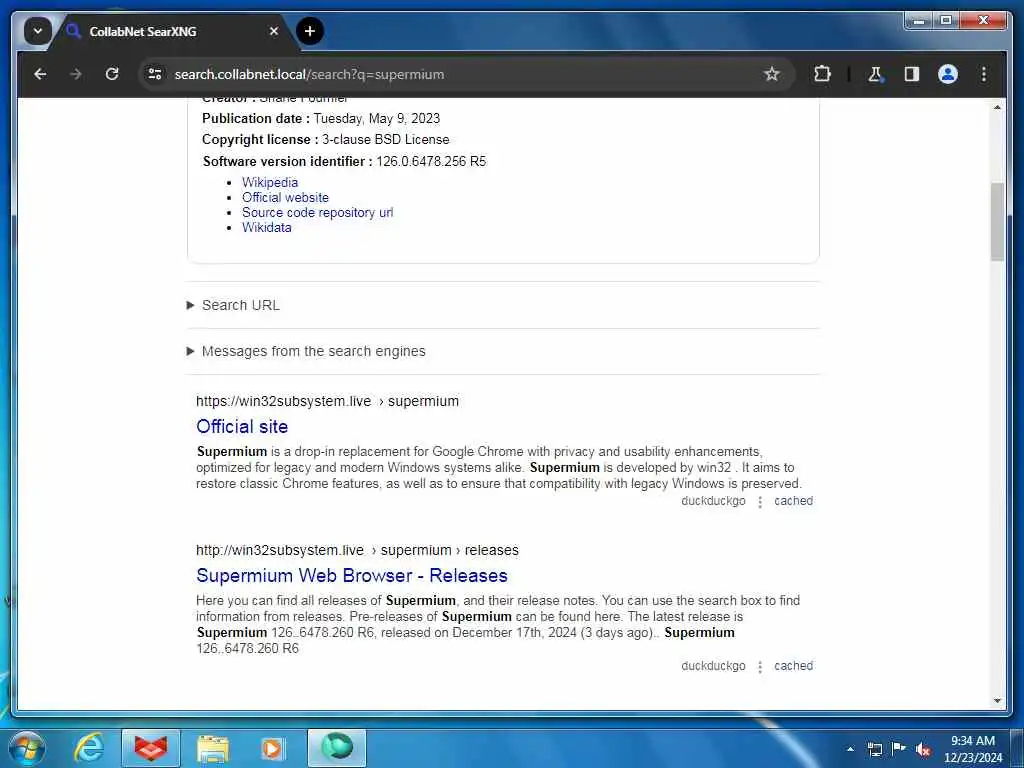Click the forward navigation arrow
The image size is (1024, 768).
(x=76, y=74)
